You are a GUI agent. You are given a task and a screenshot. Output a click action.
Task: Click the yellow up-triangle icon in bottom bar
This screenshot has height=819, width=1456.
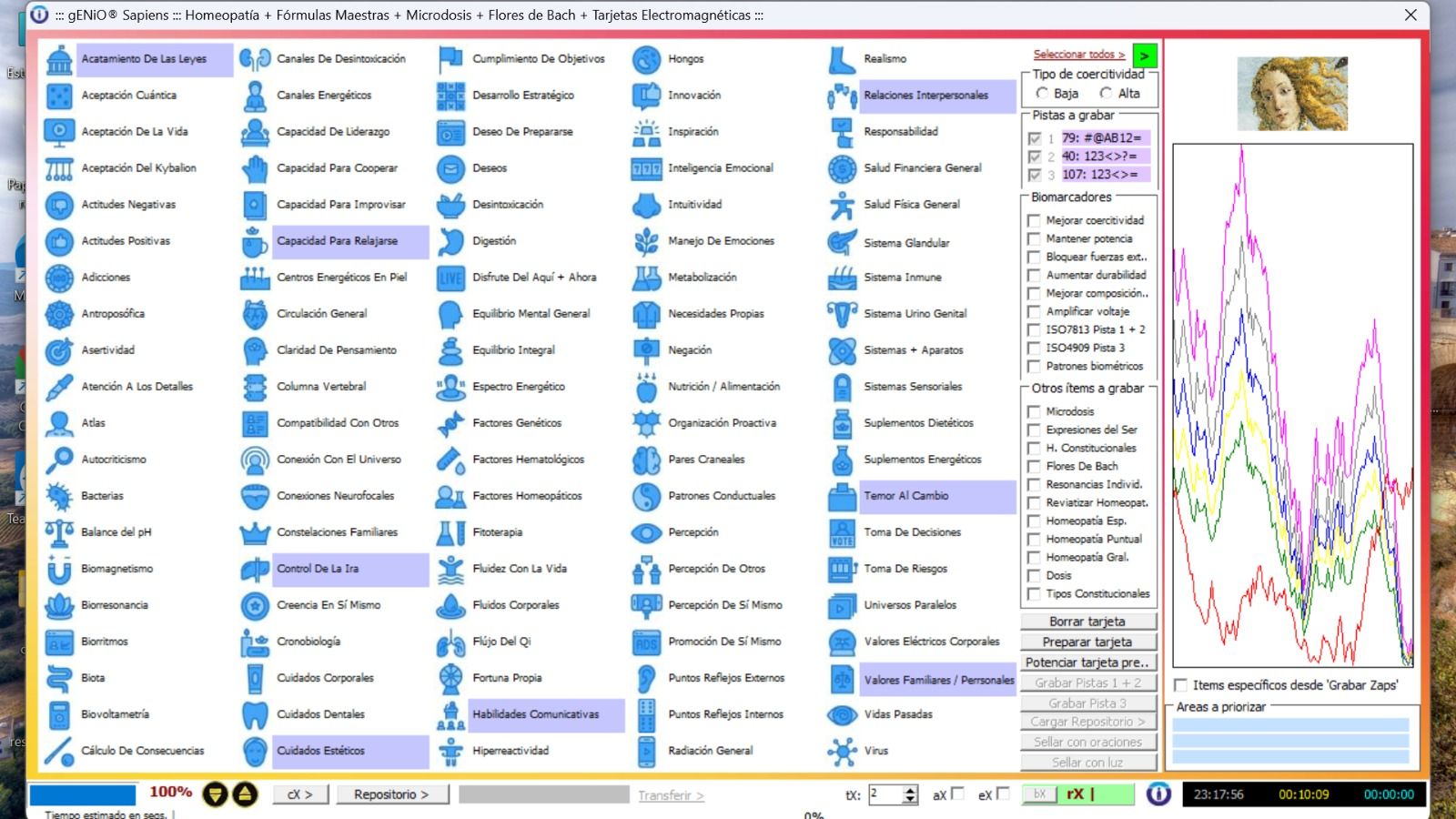coord(245,794)
